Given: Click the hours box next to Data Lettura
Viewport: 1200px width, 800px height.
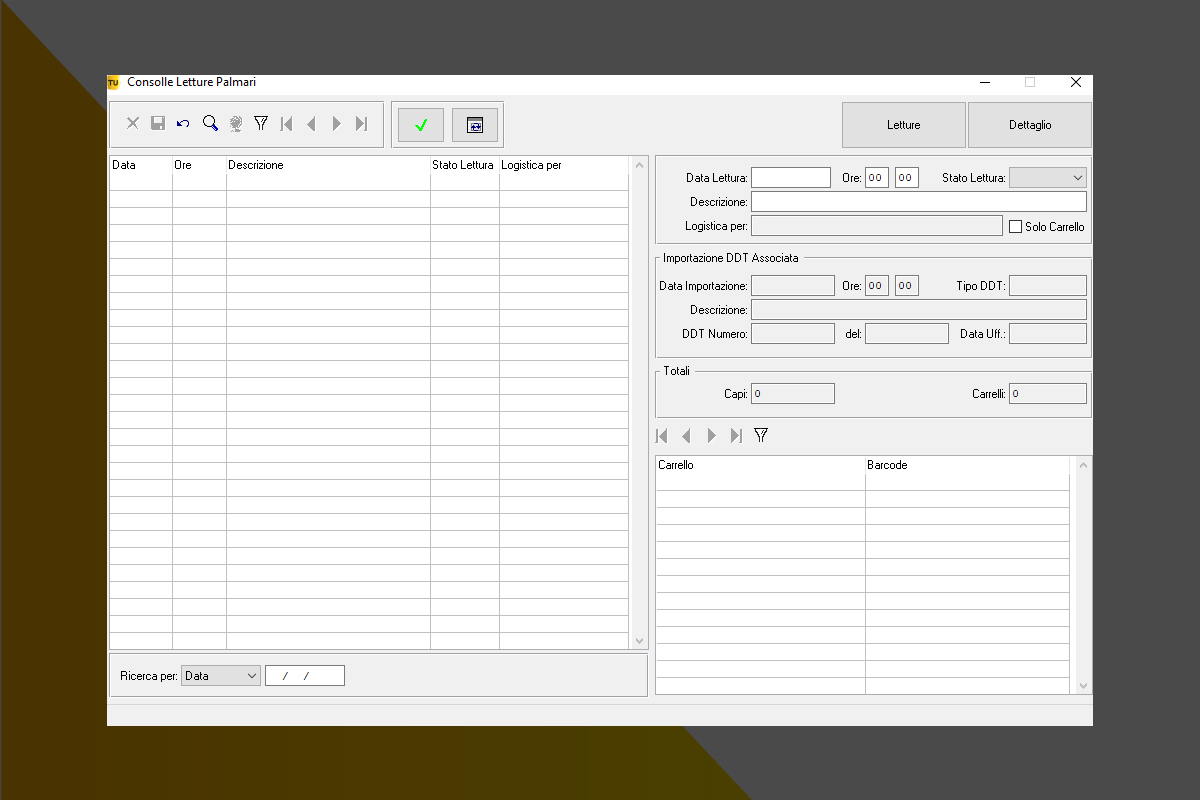Looking at the screenshot, I should point(877,178).
